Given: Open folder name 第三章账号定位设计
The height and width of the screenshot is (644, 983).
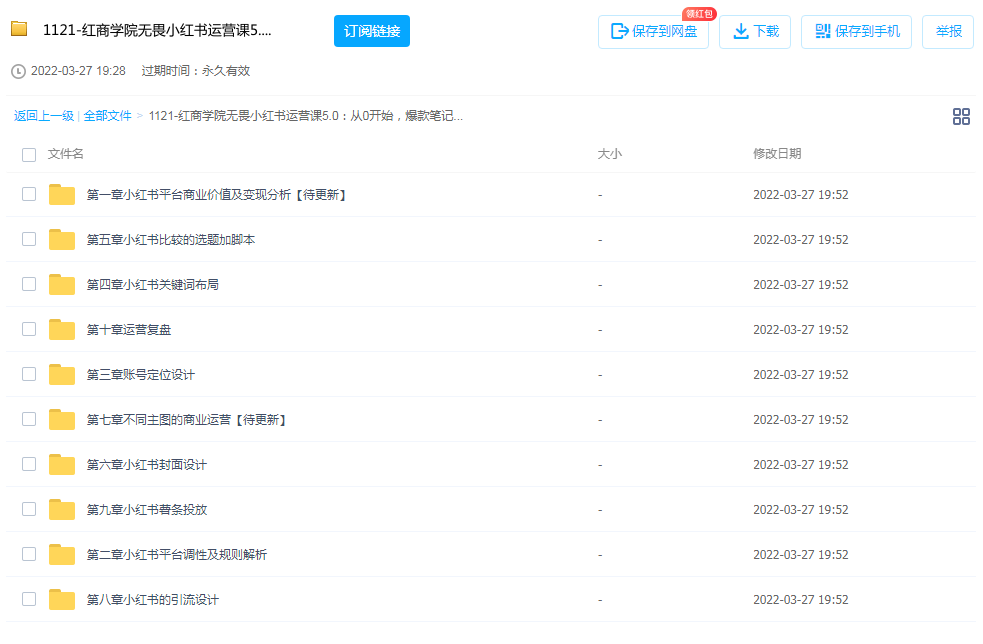Looking at the screenshot, I should pyautogui.click(x=140, y=375).
